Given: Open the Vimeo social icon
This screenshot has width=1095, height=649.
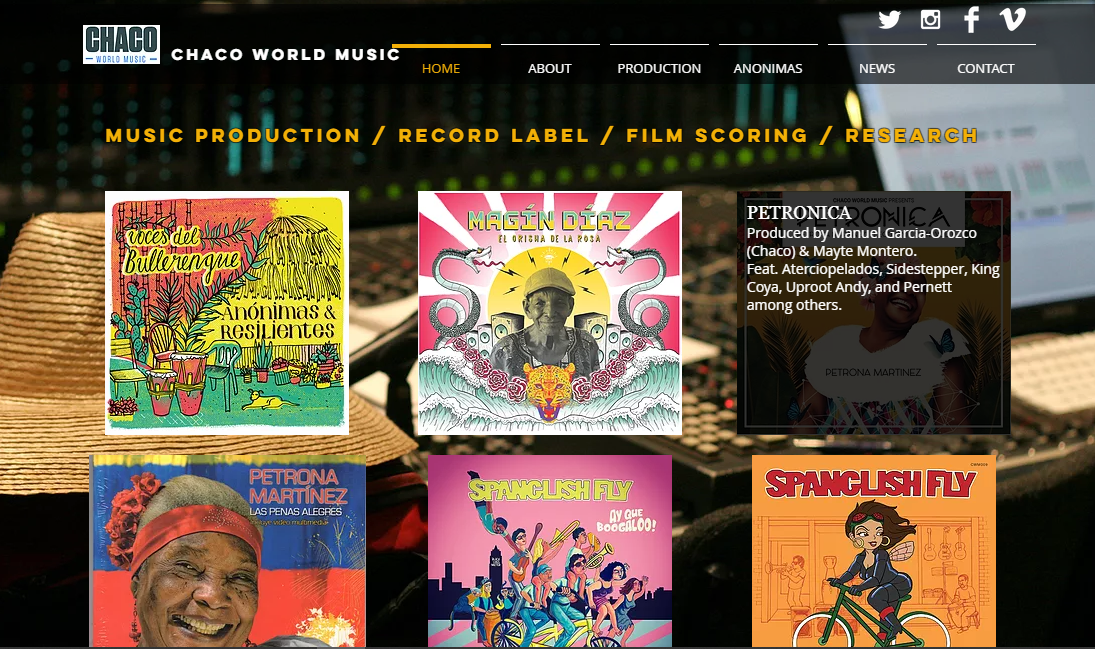Looking at the screenshot, I should (1012, 19).
